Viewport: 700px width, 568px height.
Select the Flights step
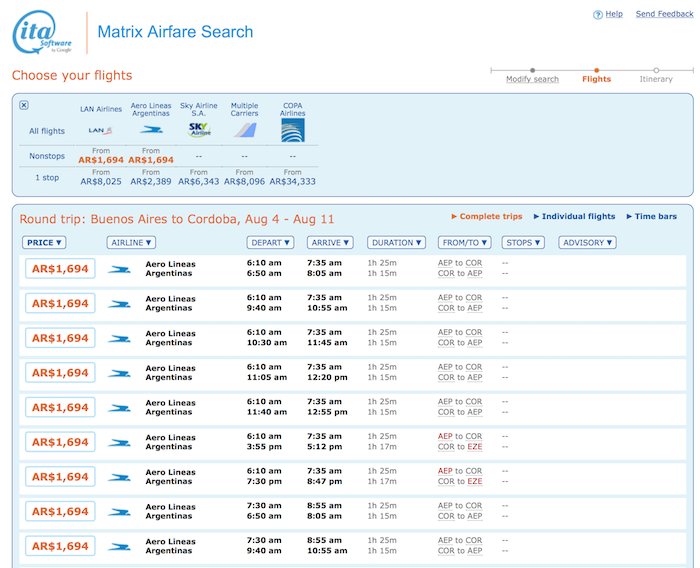[x=596, y=79]
